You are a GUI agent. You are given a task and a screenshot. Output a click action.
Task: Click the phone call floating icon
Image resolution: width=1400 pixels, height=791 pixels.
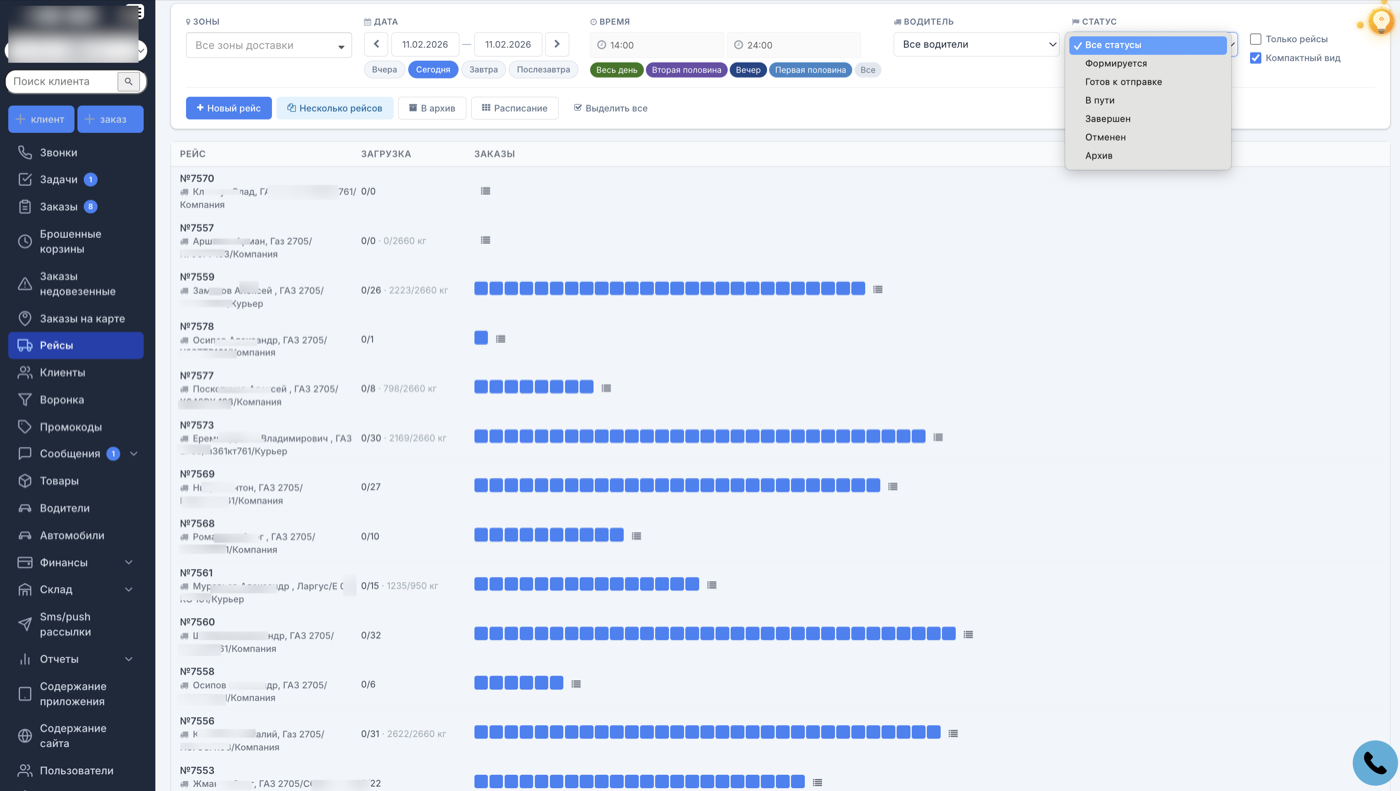(x=1375, y=764)
